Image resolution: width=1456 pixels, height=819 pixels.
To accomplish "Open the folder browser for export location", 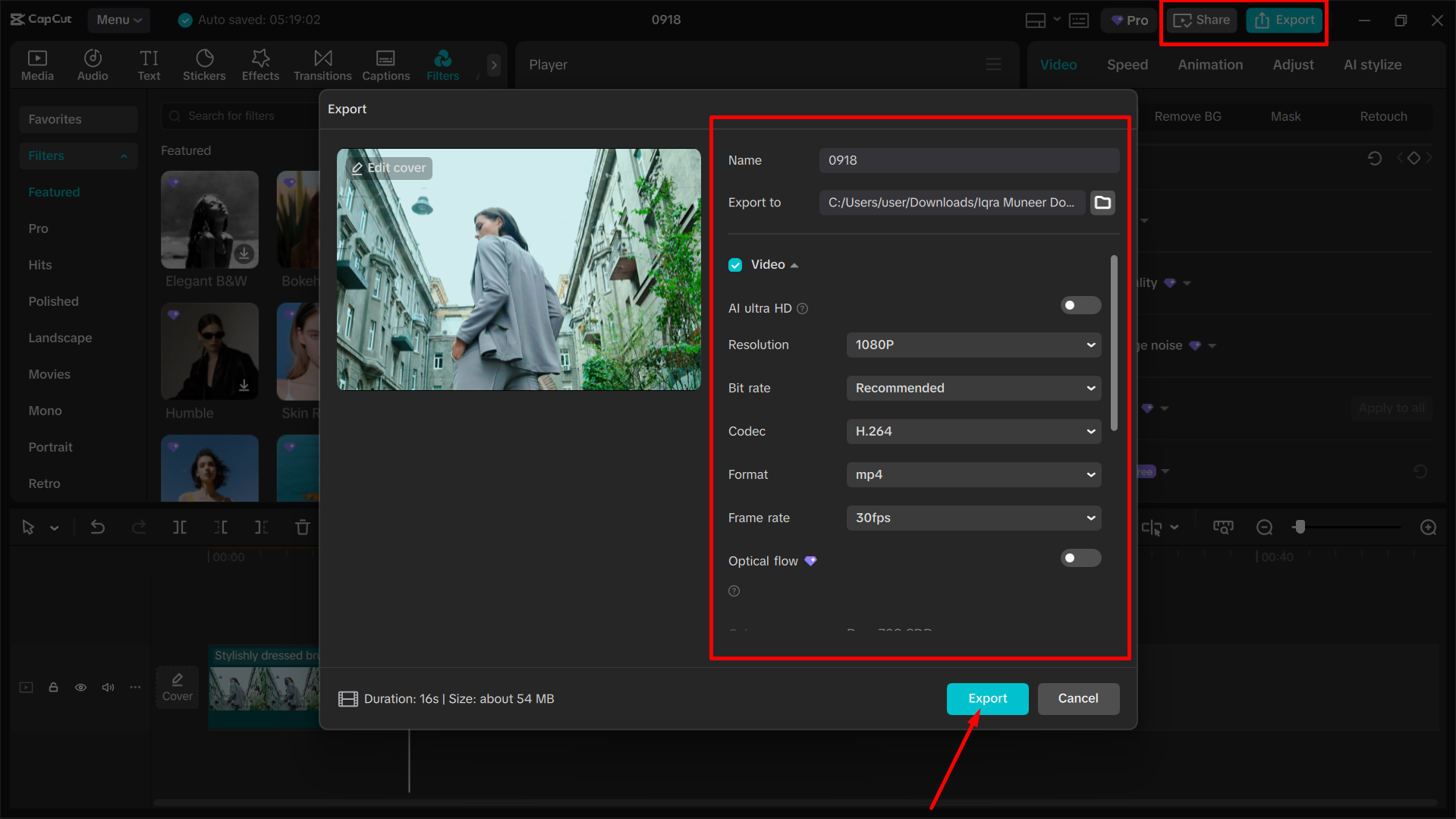I will tap(1102, 202).
